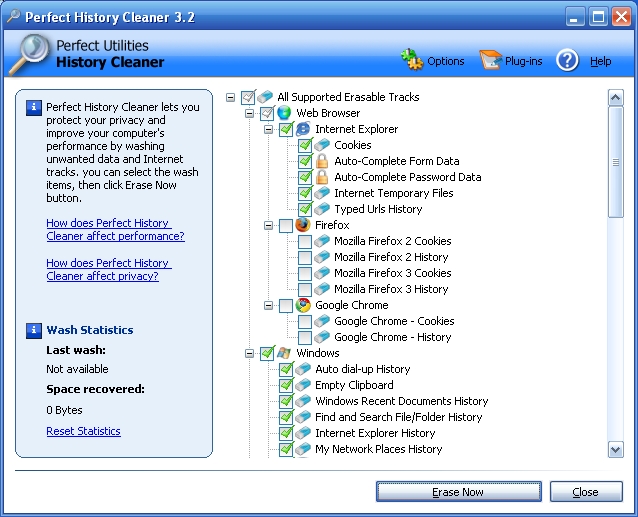Toggle All Supported Erasable Tracks checkbox
Viewport: 638px width, 517px height.
pos(248,97)
